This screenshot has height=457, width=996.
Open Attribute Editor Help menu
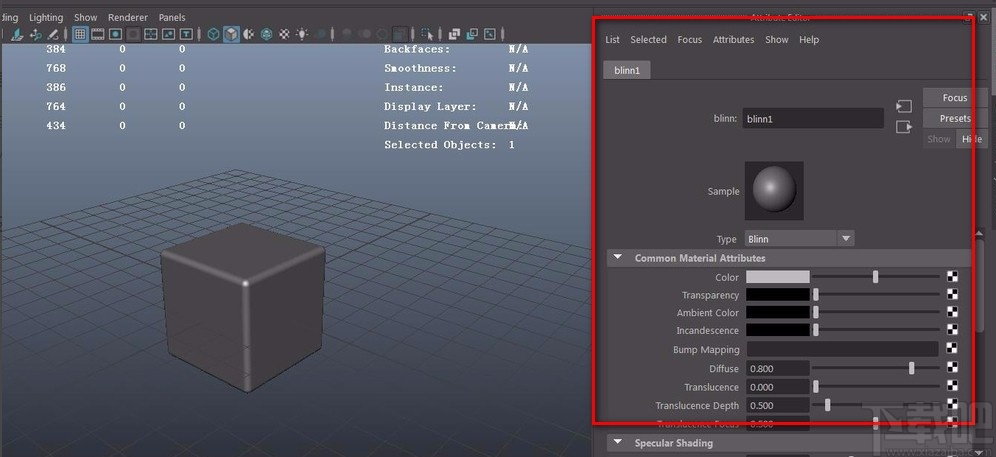point(809,39)
